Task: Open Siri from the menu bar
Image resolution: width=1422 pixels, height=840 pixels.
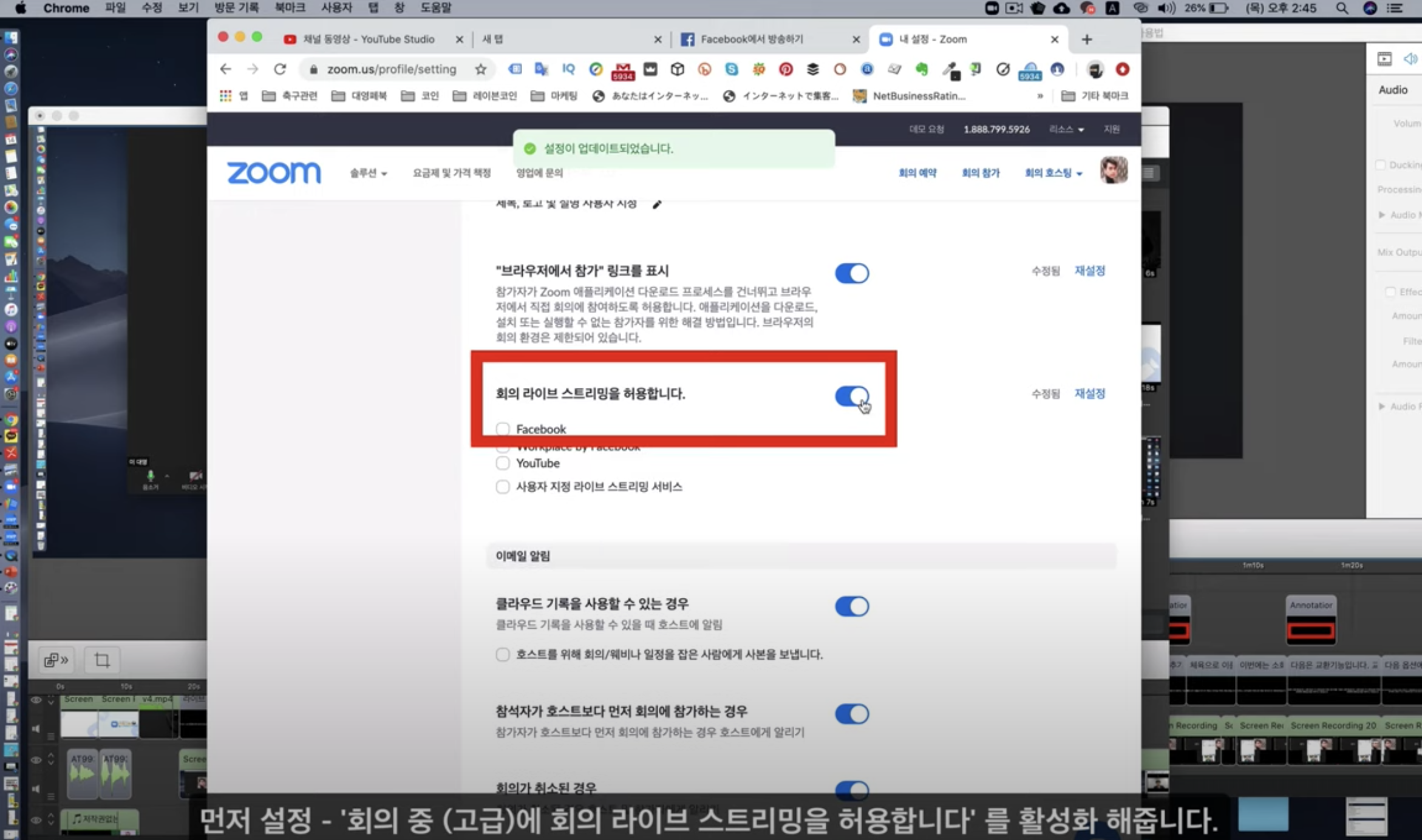Action: 1370,8
